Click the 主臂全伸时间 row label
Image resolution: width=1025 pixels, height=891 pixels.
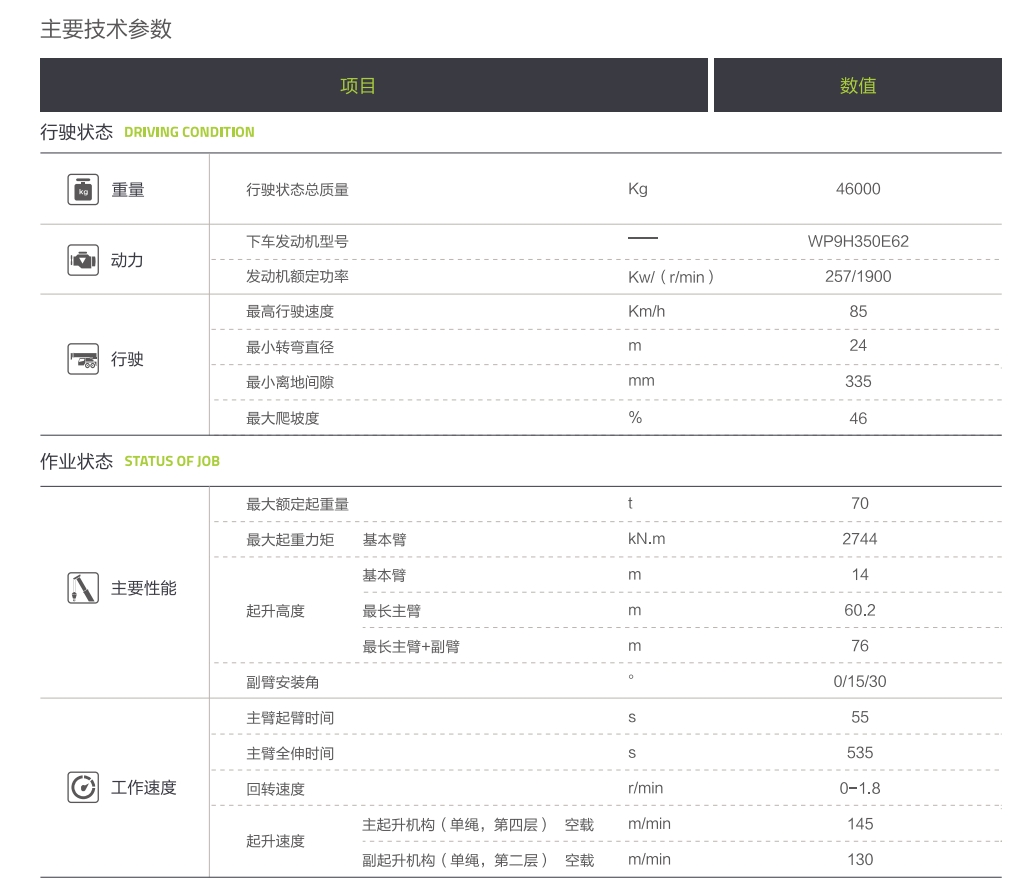pyautogui.click(x=290, y=754)
